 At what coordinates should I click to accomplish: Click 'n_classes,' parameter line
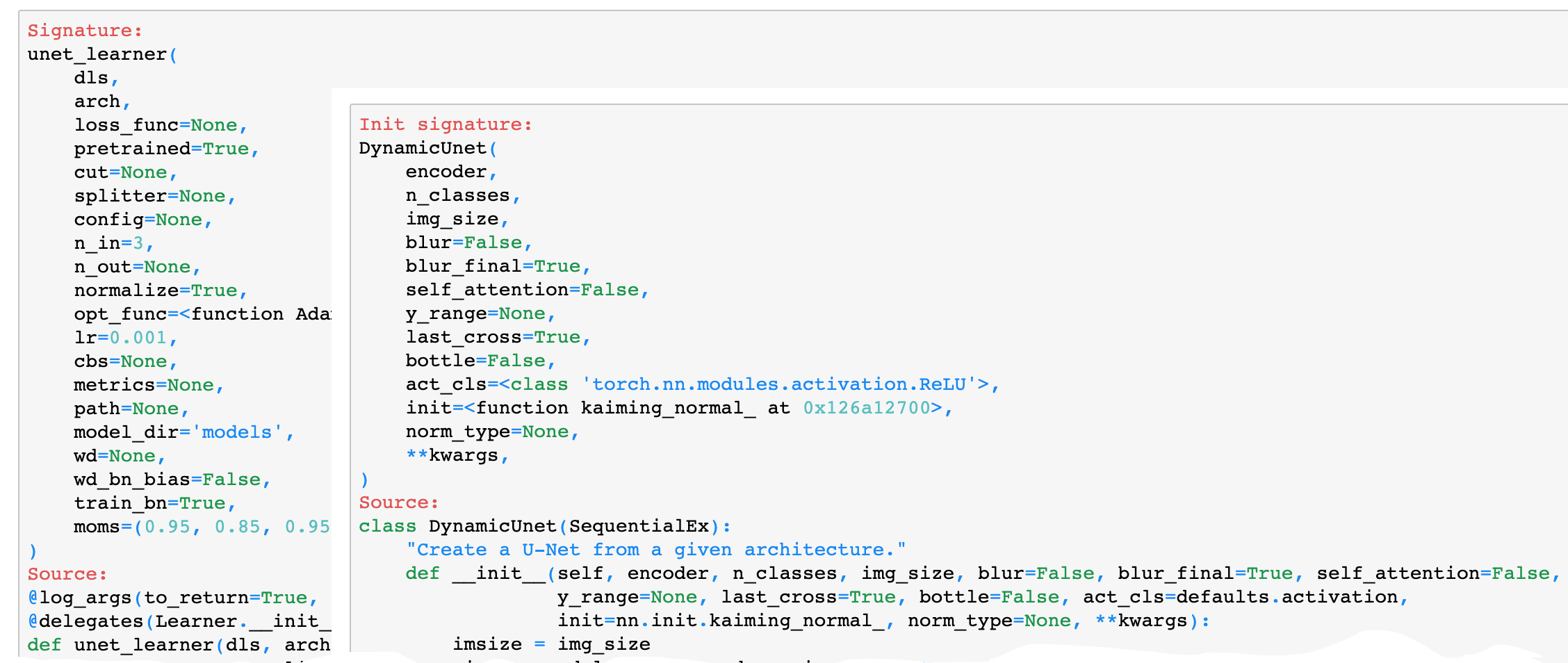[463, 195]
